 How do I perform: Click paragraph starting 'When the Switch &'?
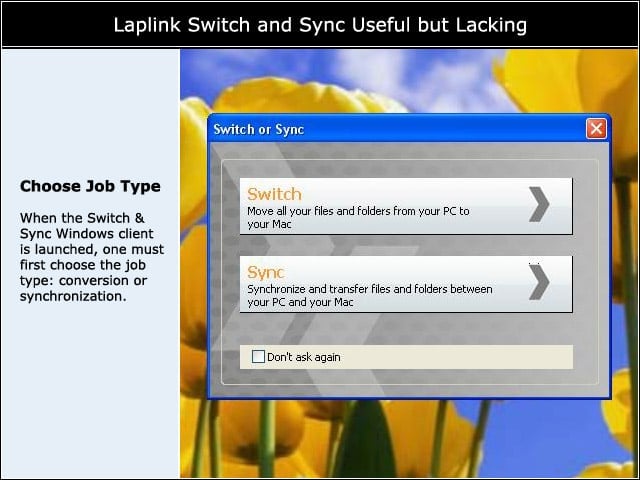tap(92, 257)
